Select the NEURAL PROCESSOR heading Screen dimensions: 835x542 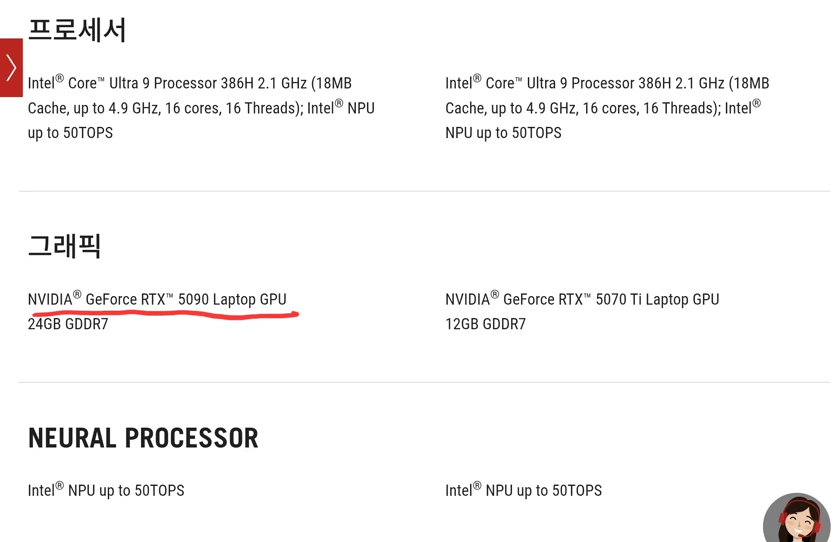pos(143,438)
